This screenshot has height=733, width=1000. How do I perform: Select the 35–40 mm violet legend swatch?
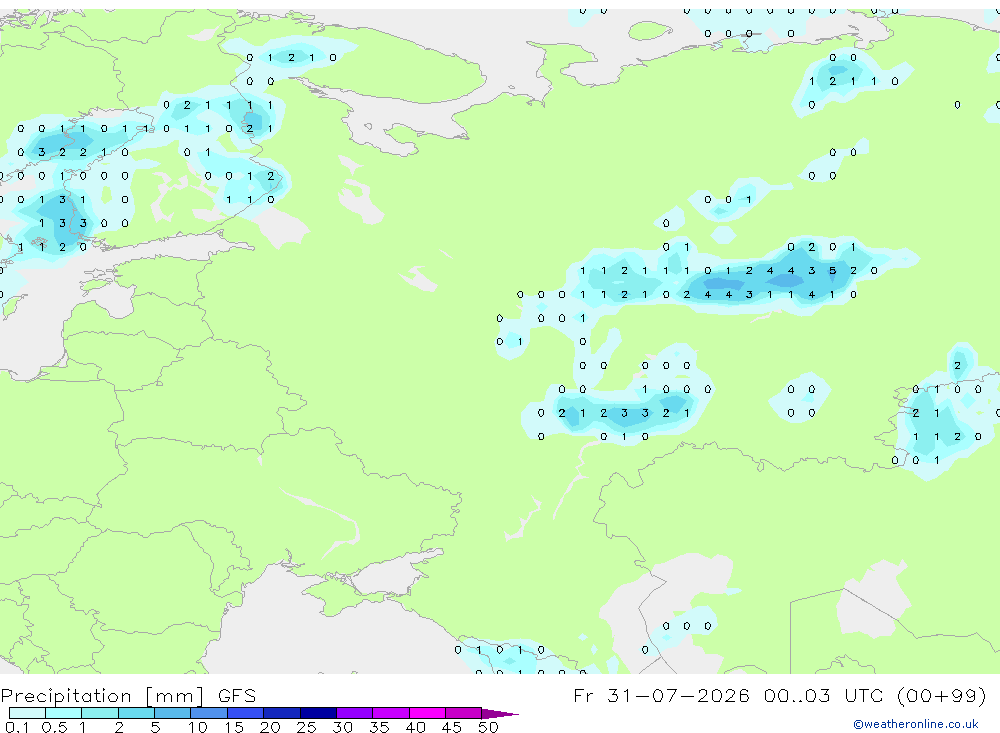(390, 713)
